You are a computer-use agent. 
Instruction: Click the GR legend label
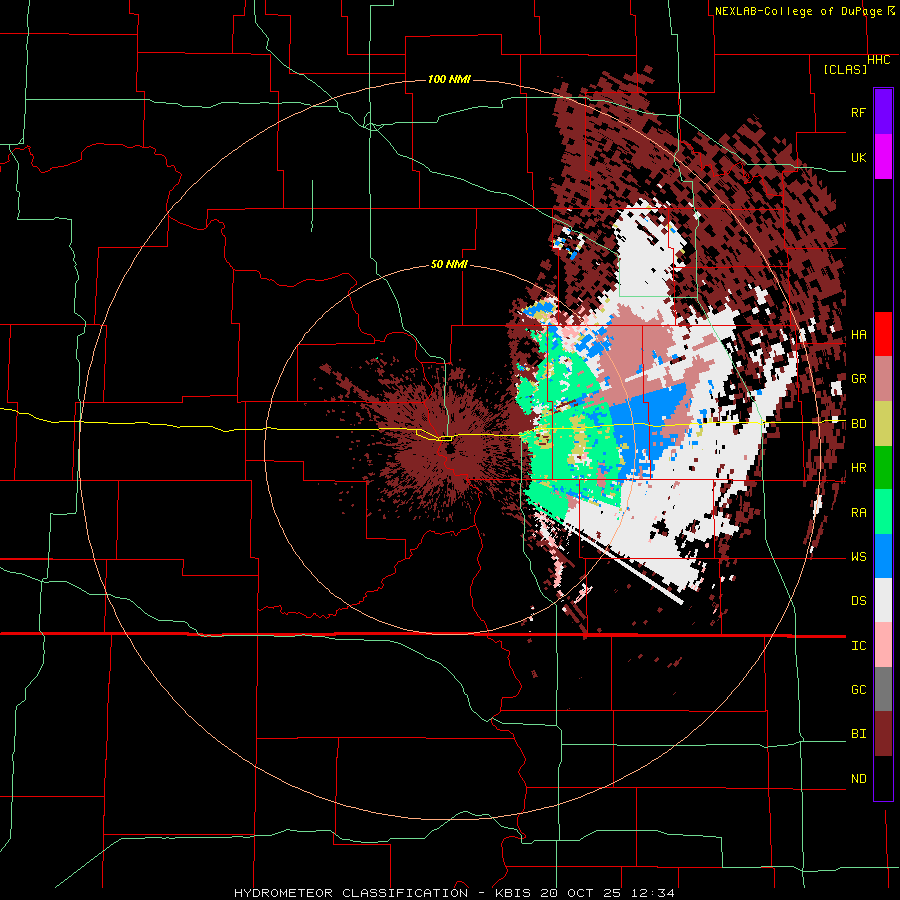pos(858,379)
